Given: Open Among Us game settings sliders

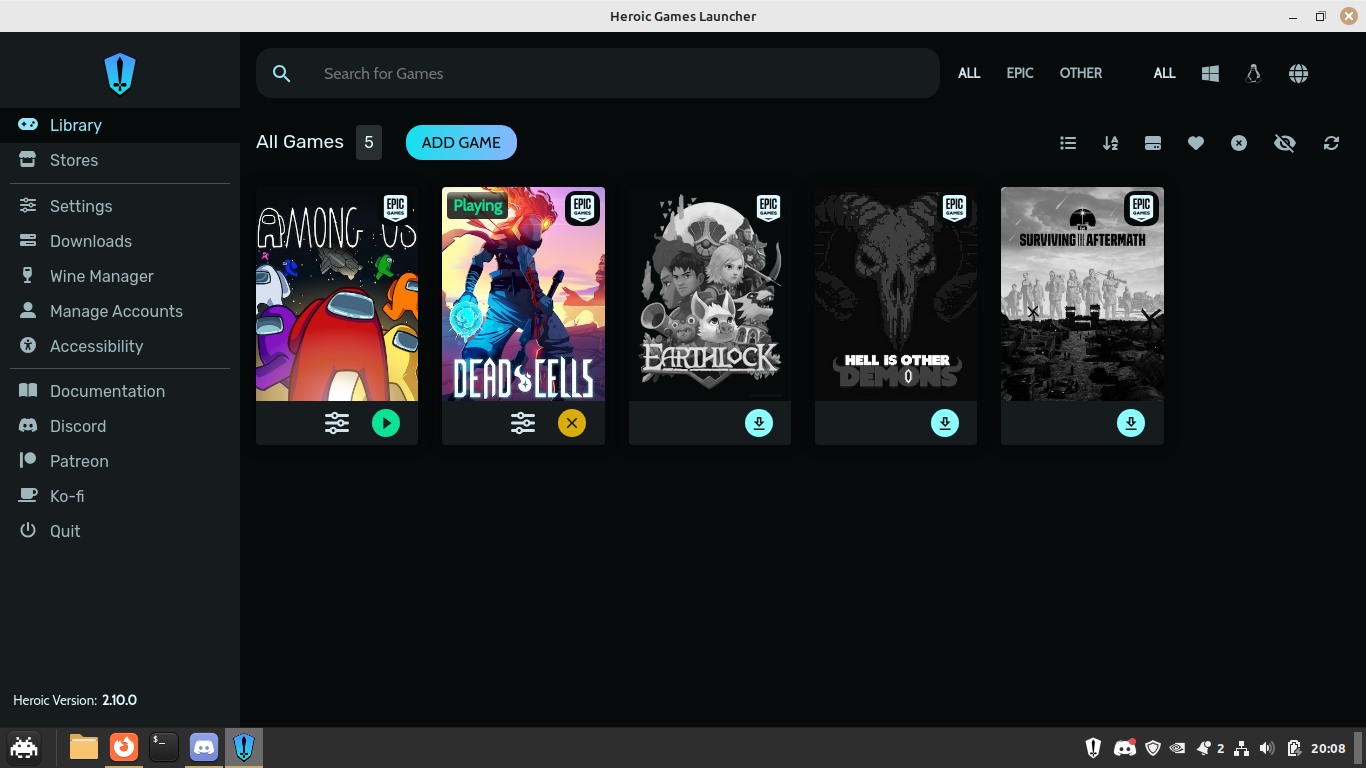Looking at the screenshot, I should click(x=337, y=423).
